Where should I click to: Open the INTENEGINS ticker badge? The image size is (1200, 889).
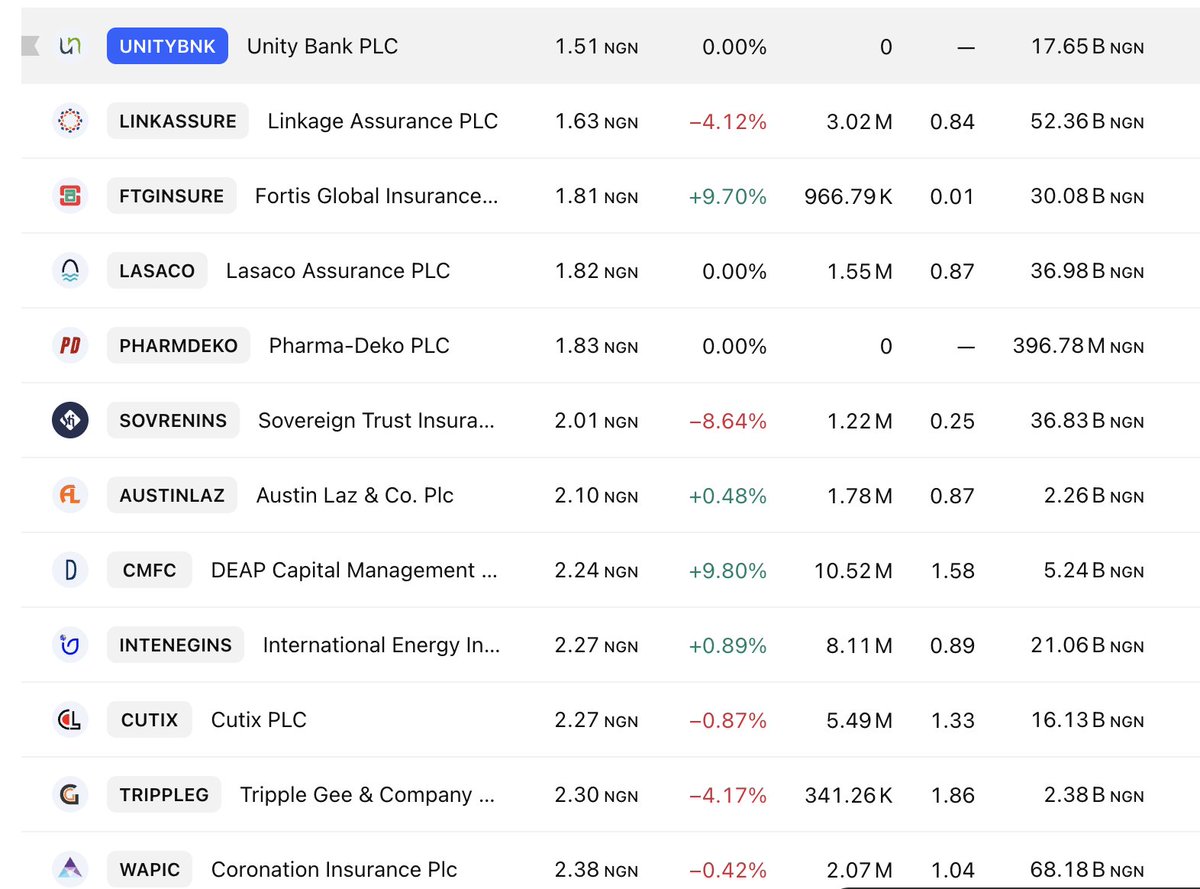click(x=176, y=645)
